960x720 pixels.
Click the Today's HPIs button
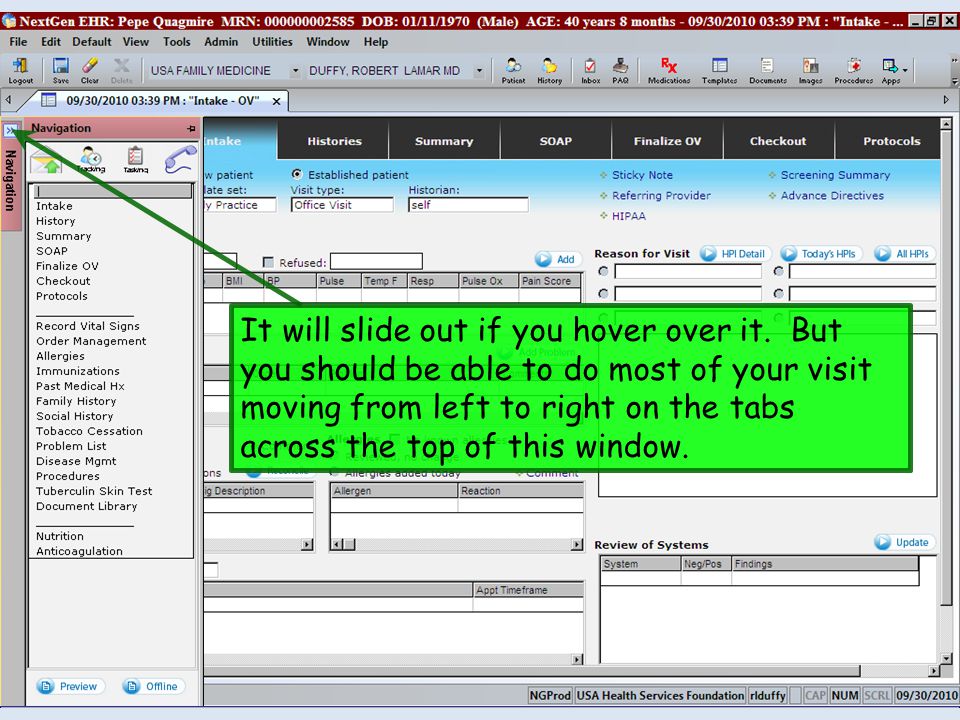tap(820, 253)
